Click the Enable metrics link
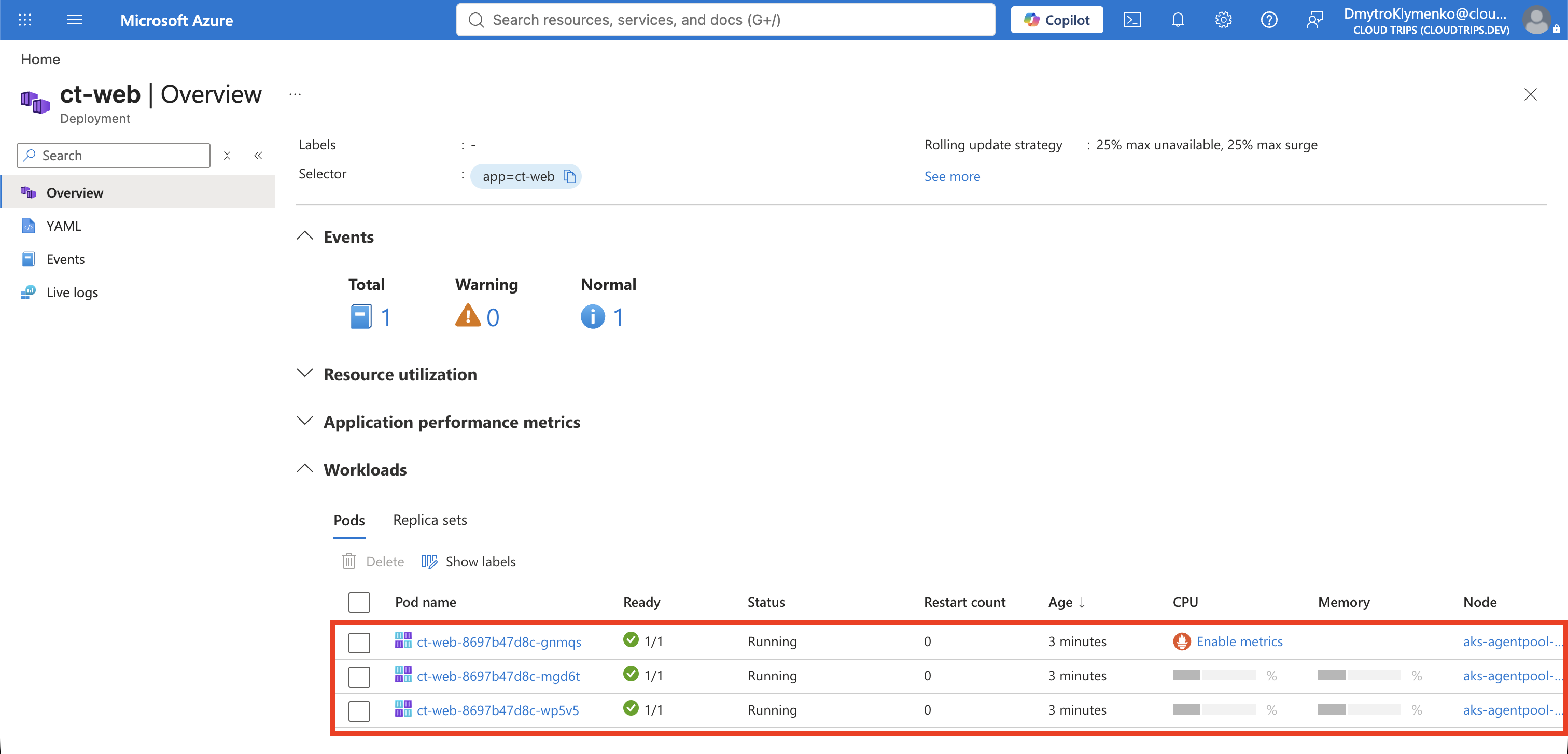1568x754 pixels. (x=1239, y=641)
